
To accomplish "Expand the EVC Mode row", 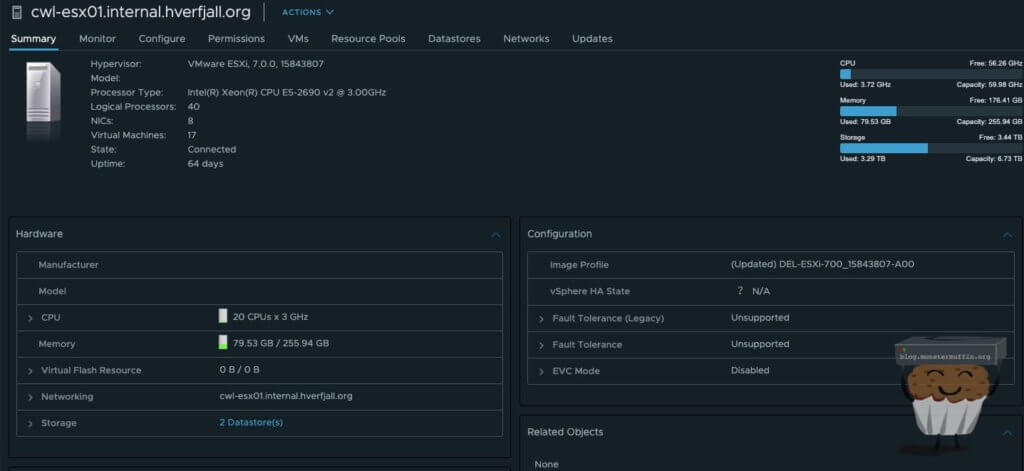I will [541, 371].
